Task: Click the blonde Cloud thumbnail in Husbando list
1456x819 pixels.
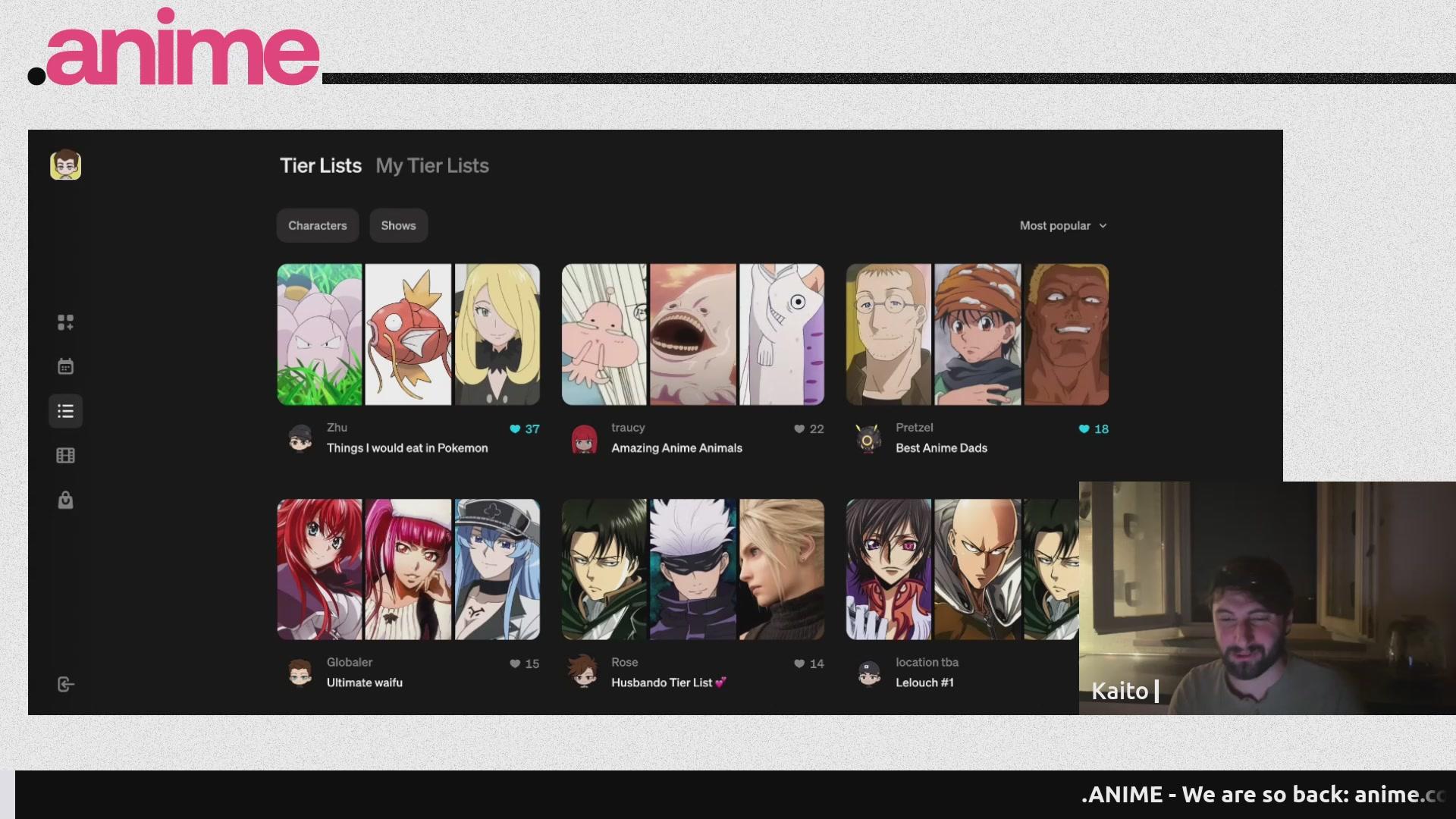Action: (x=782, y=570)
